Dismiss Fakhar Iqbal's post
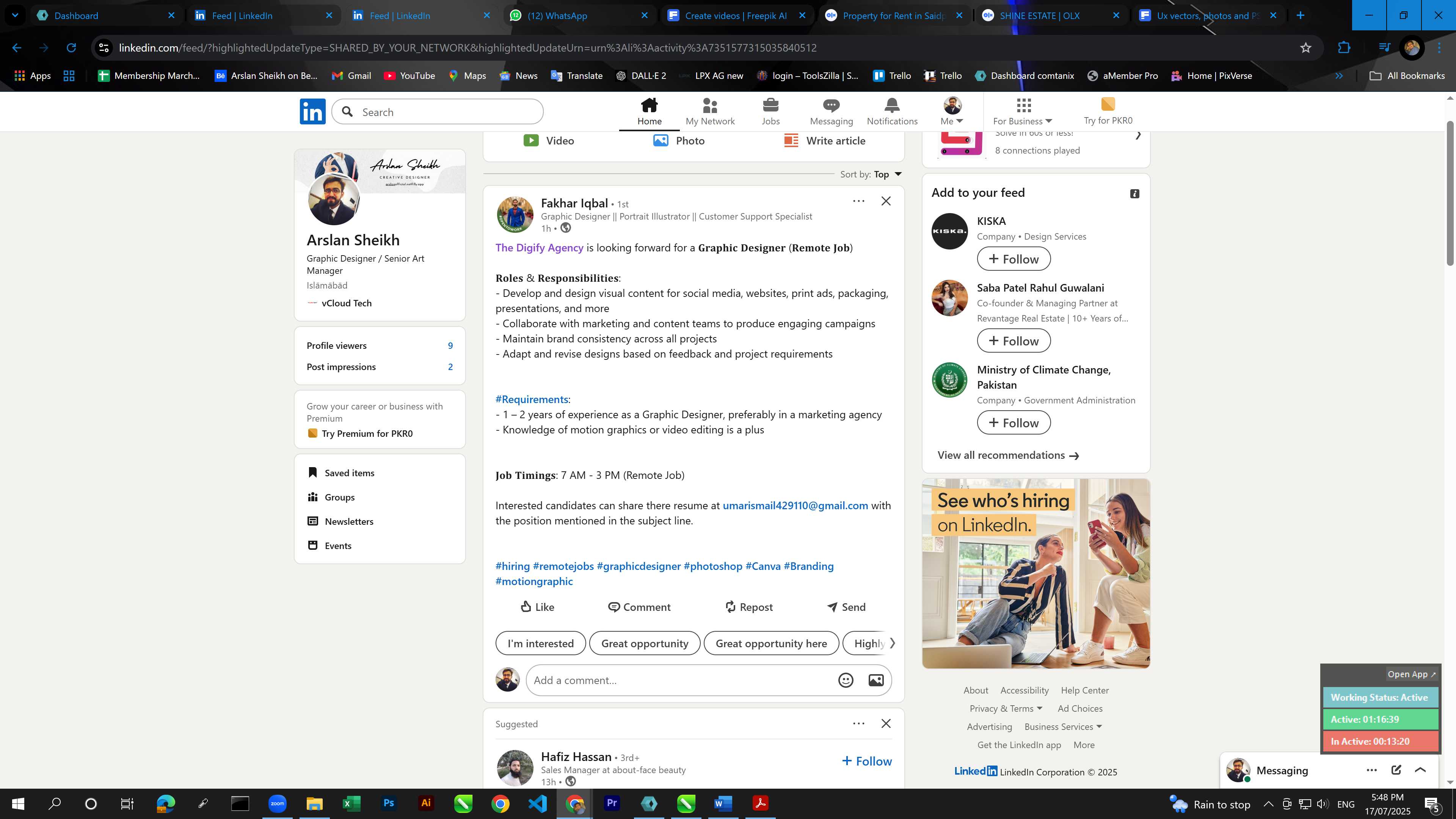Image resolution: width=1456 pixels, height=819 pixels. (886, 201)
